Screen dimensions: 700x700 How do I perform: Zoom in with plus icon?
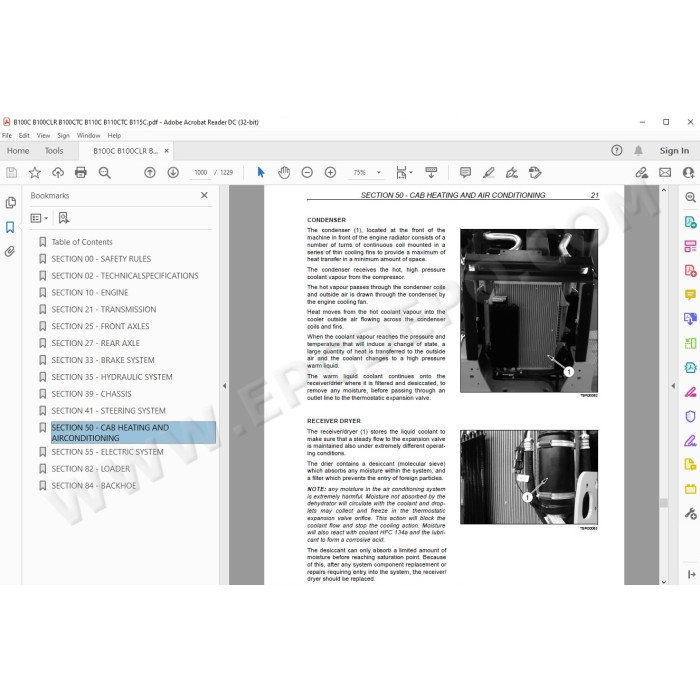(330, 172)
